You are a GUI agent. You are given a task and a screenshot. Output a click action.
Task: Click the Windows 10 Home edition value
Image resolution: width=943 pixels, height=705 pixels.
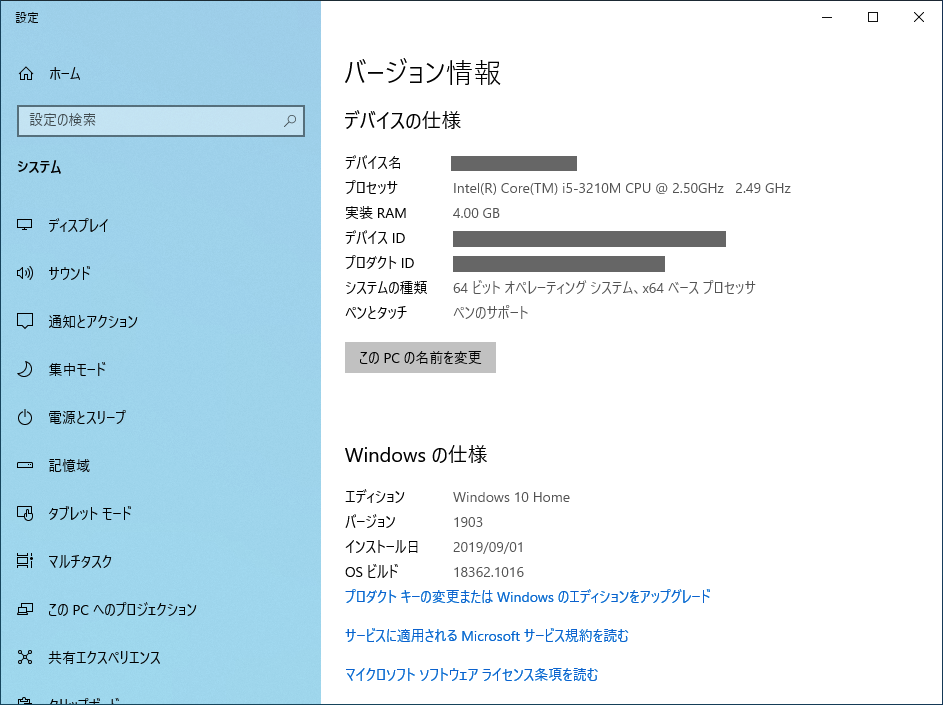[x=511, y=497]
